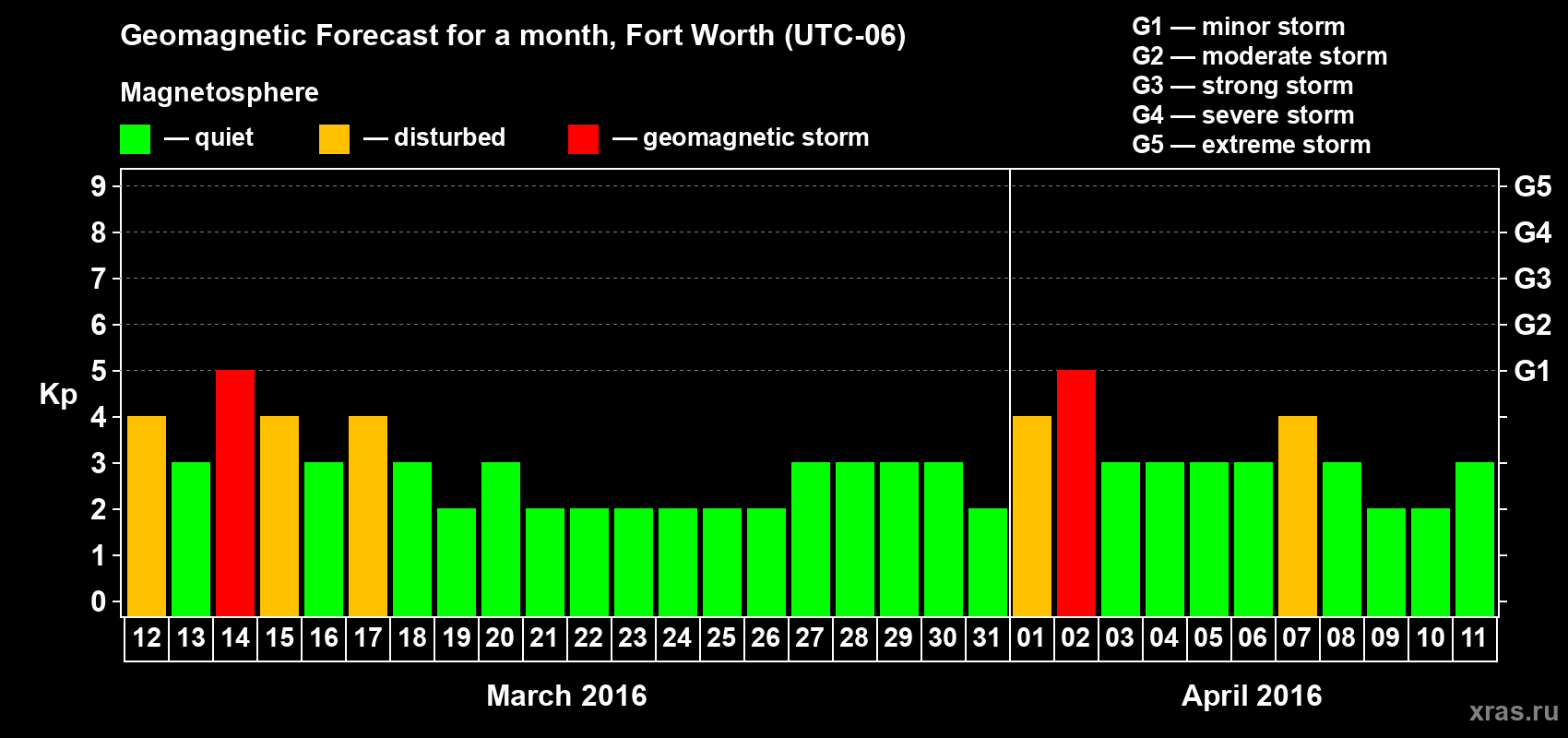
Task: Click the red geomagnetic storm legend swatch
Action: (583, 139)
